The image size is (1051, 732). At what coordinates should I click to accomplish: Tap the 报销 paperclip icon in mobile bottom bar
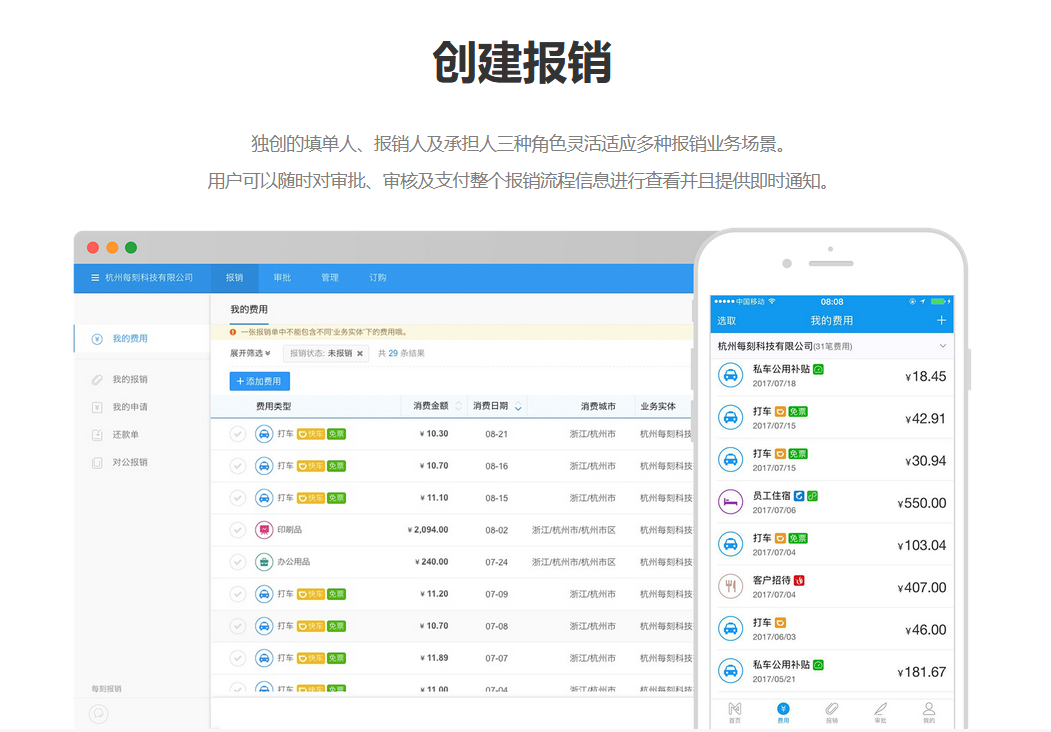(x=834, y=708)
